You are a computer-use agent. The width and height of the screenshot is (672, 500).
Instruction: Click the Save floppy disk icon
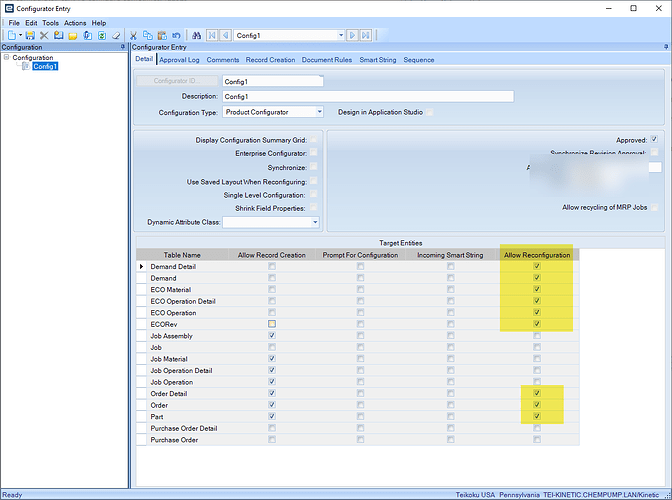pyautogui.click(x=30, y=36)
